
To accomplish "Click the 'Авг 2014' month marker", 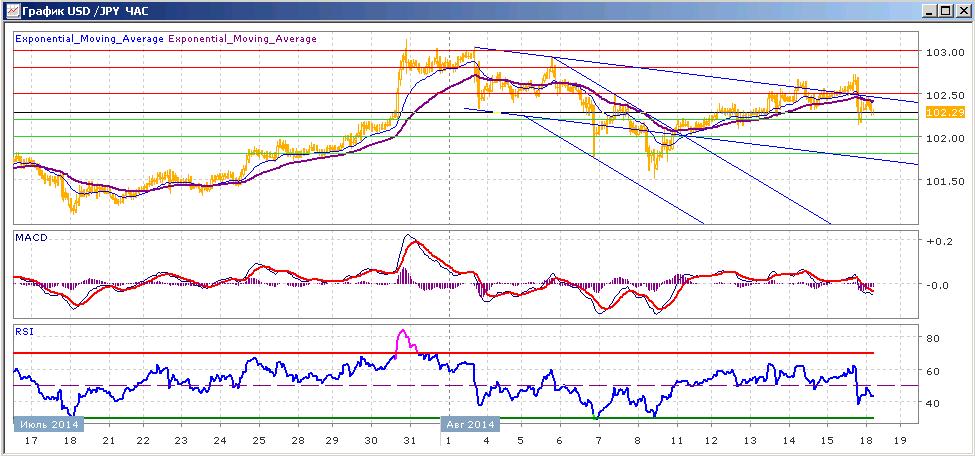I will point(471,424).
